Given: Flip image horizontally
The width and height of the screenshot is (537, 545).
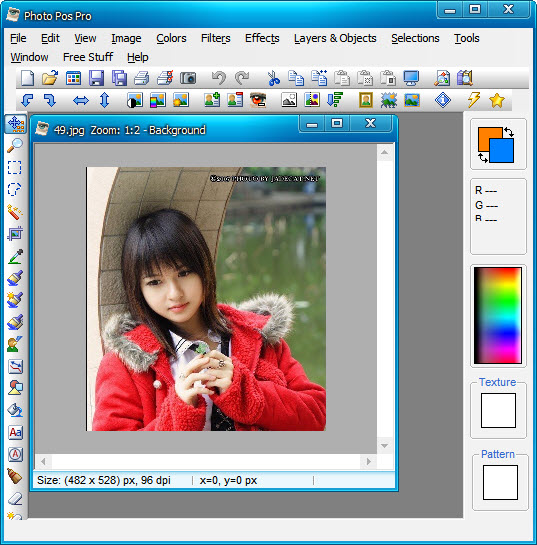Looking at the screenshot, I should pos(81,100).
